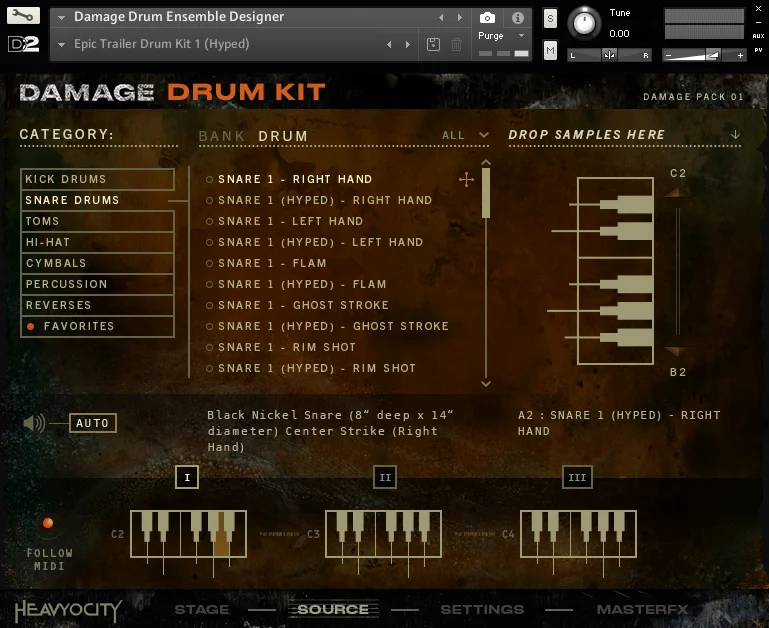Select radio for Snare 1 - Left Hand
Viewport: 769px width, 628px height.
(x=209, y=222)
